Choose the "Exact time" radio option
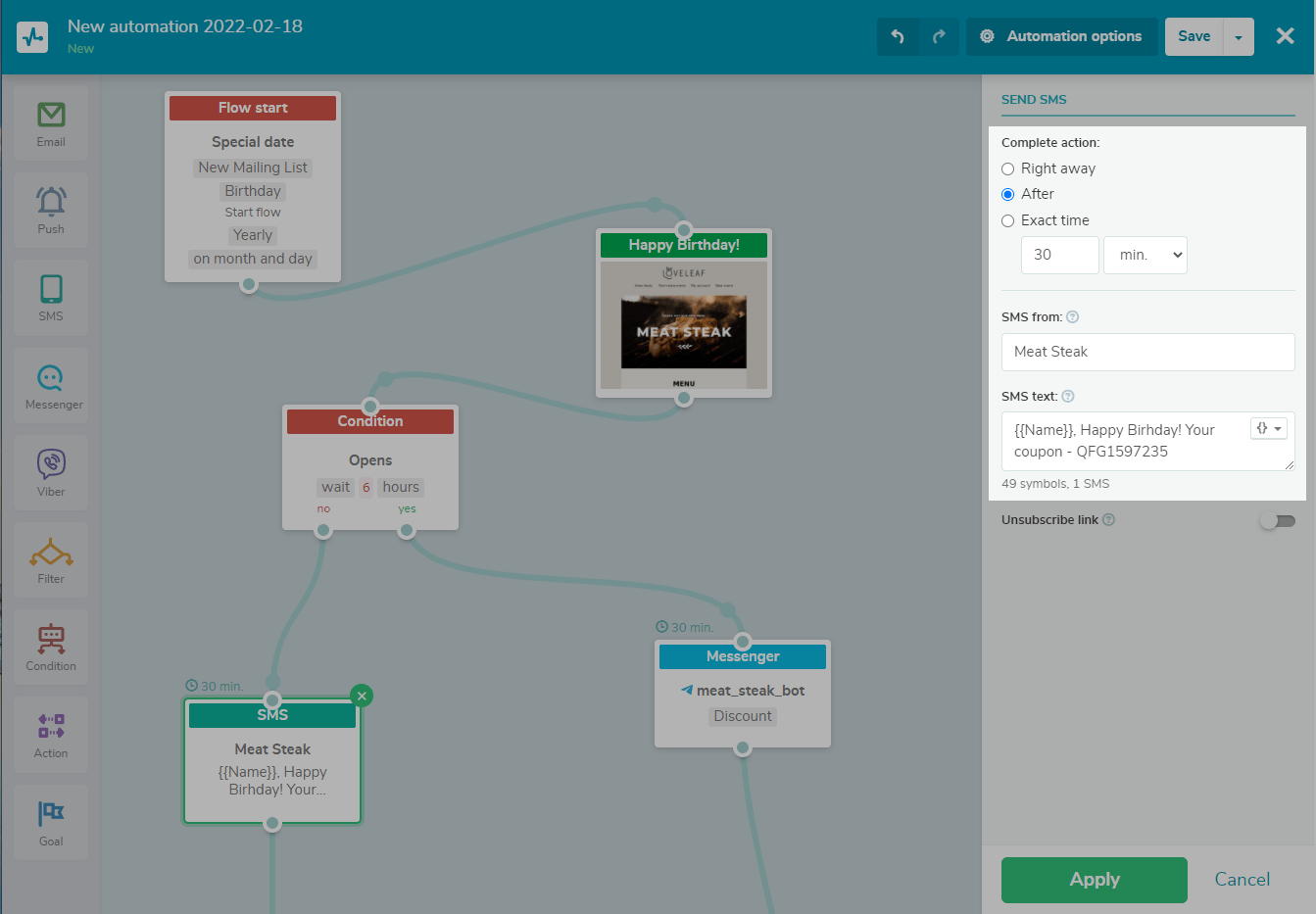 click(x=1007, y=220)
